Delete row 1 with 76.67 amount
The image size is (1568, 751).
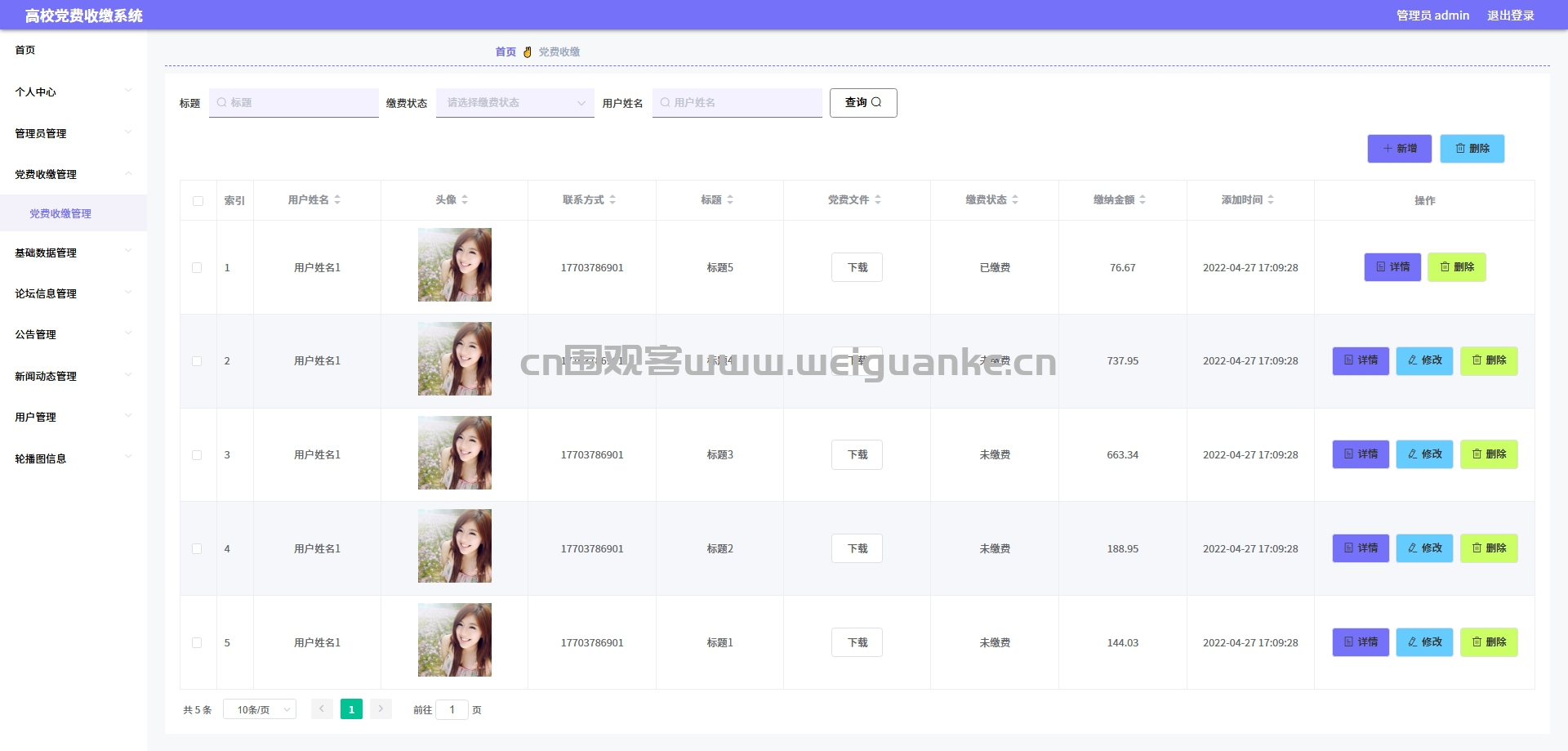1457,267
